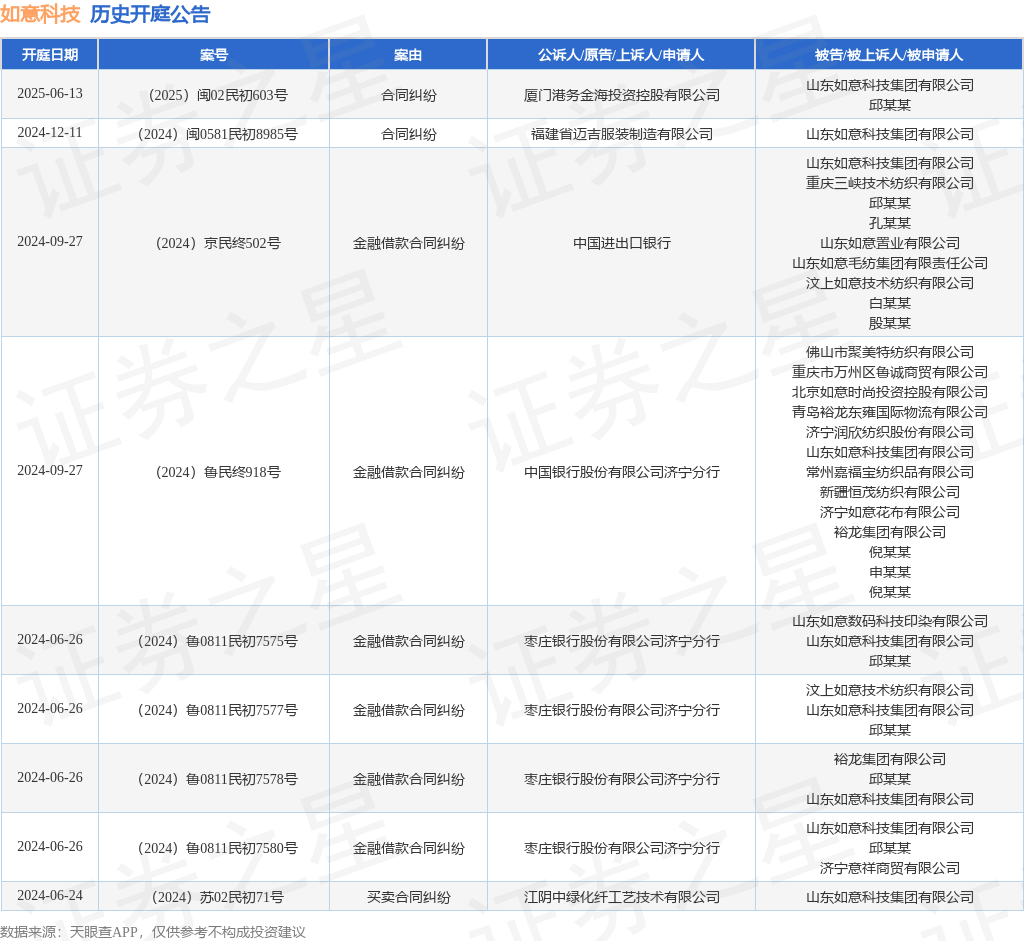Click defendant 山东如意数码科技印染有限公司
Viewport: 1024px width, 941px height.
click(x=889, y=621)
